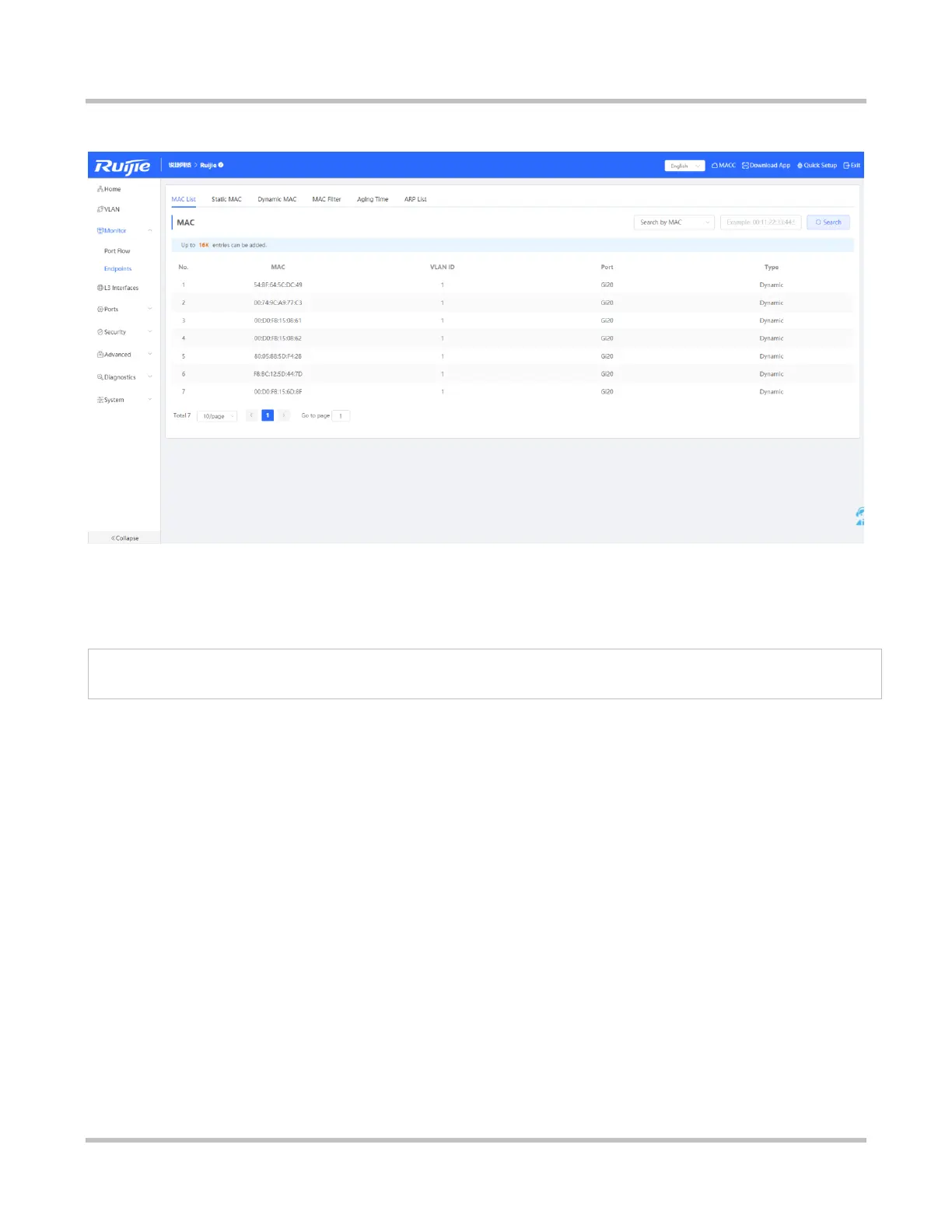The height and width of the screenshot is (1232, 952).
Task: Click MAC address 54:BF:64:5C:DC:49
Action: pyautogui.click(x=278, y=285)
